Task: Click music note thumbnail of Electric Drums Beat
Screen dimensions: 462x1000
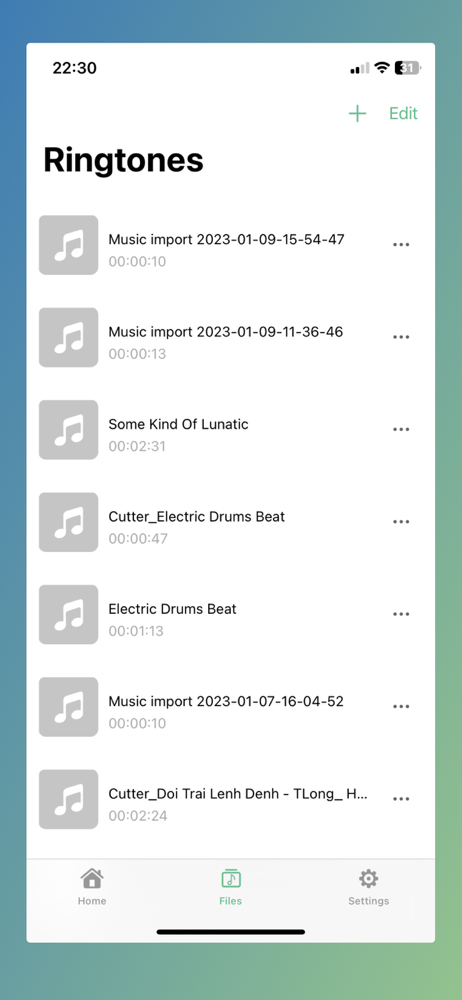Action: tap(68, 614)
